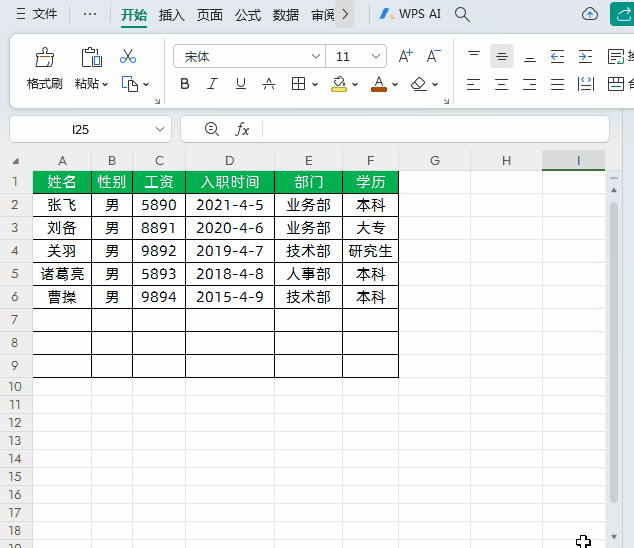Click the Wrap text icon
The height and width of the screenshot is (548, 634).
point(616,56)
